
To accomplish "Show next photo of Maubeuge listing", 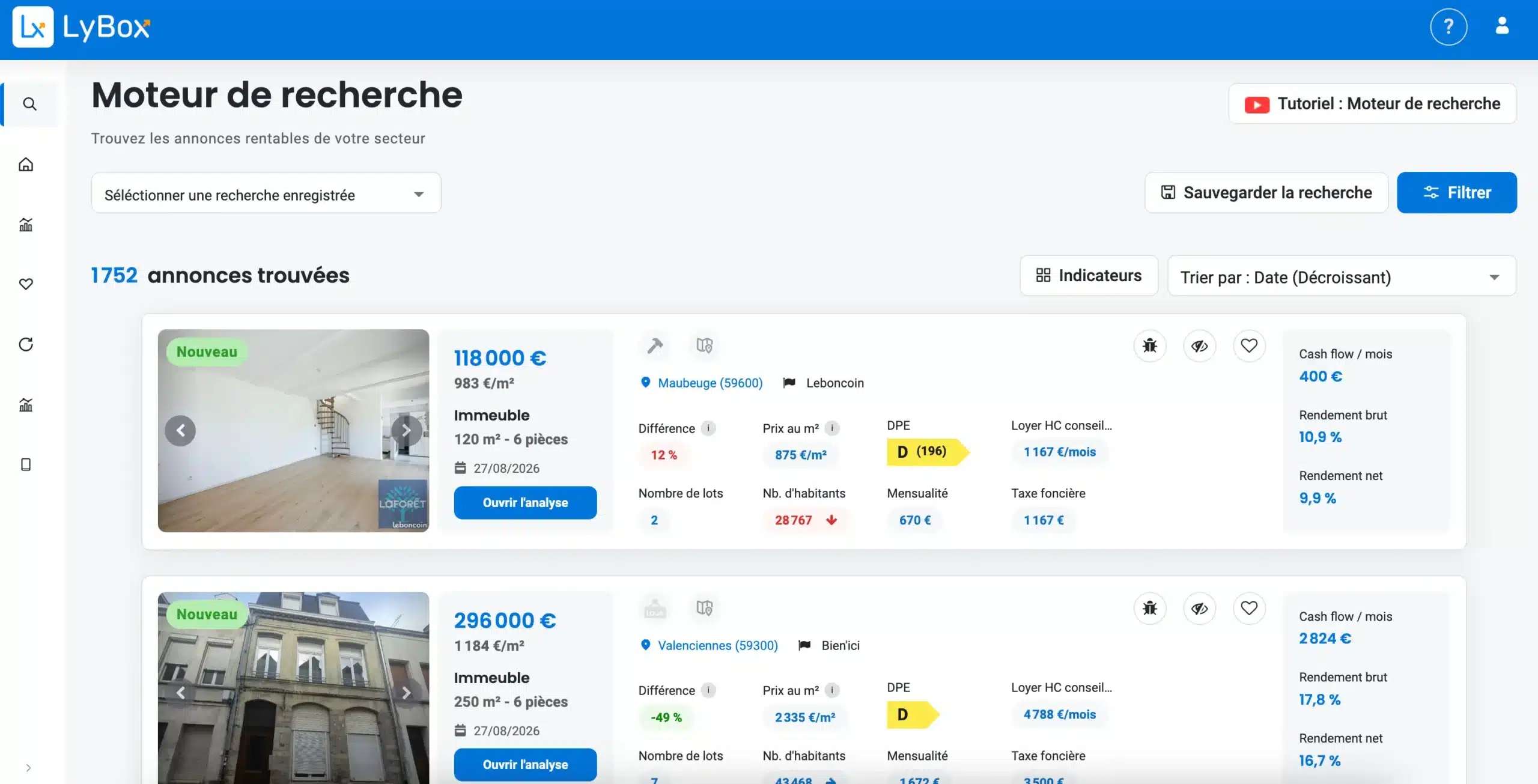I will pyautogui.click(x=407, y=431).
